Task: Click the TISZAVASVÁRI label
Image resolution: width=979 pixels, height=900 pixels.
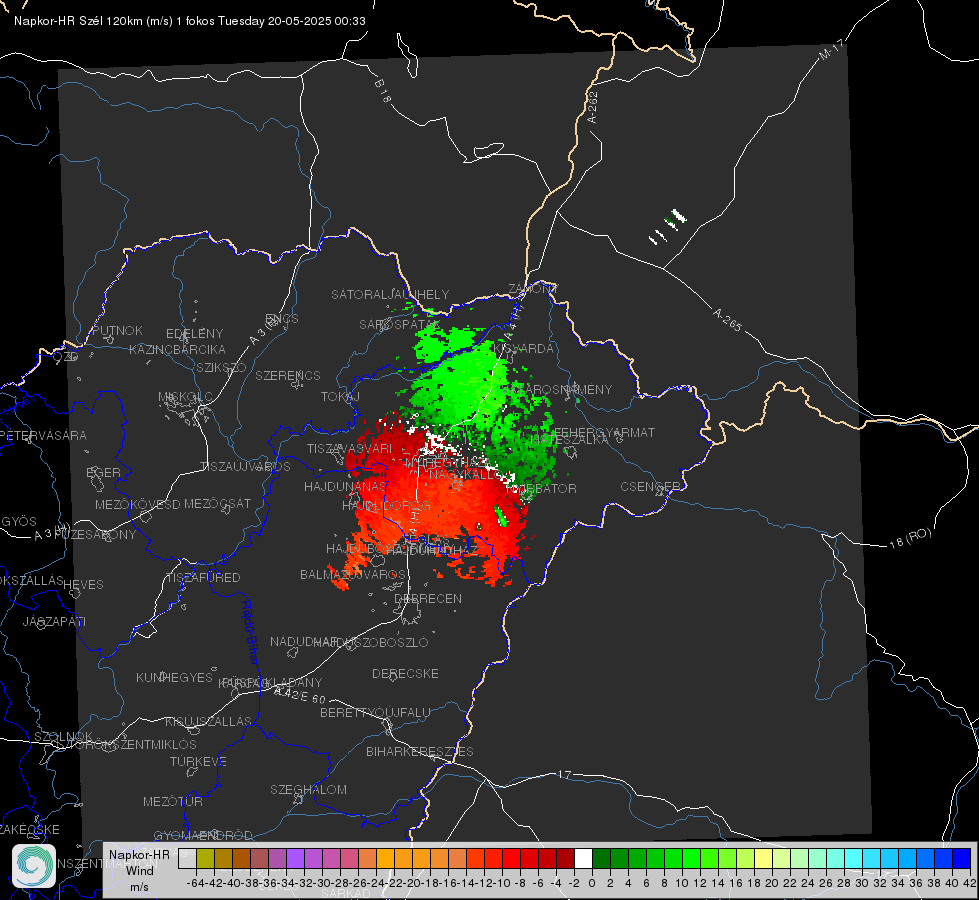Action: pyautogui.click(x=350, y=448)
